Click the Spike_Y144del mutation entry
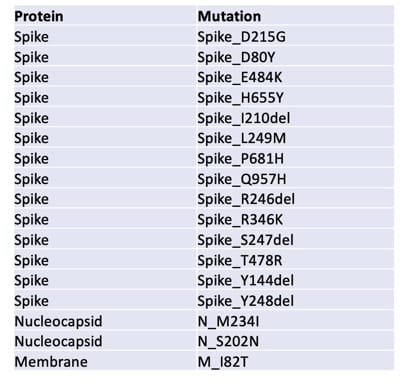The height and width of the screenshot is (380, 404). pyautogui.click(x=245, y=280)
